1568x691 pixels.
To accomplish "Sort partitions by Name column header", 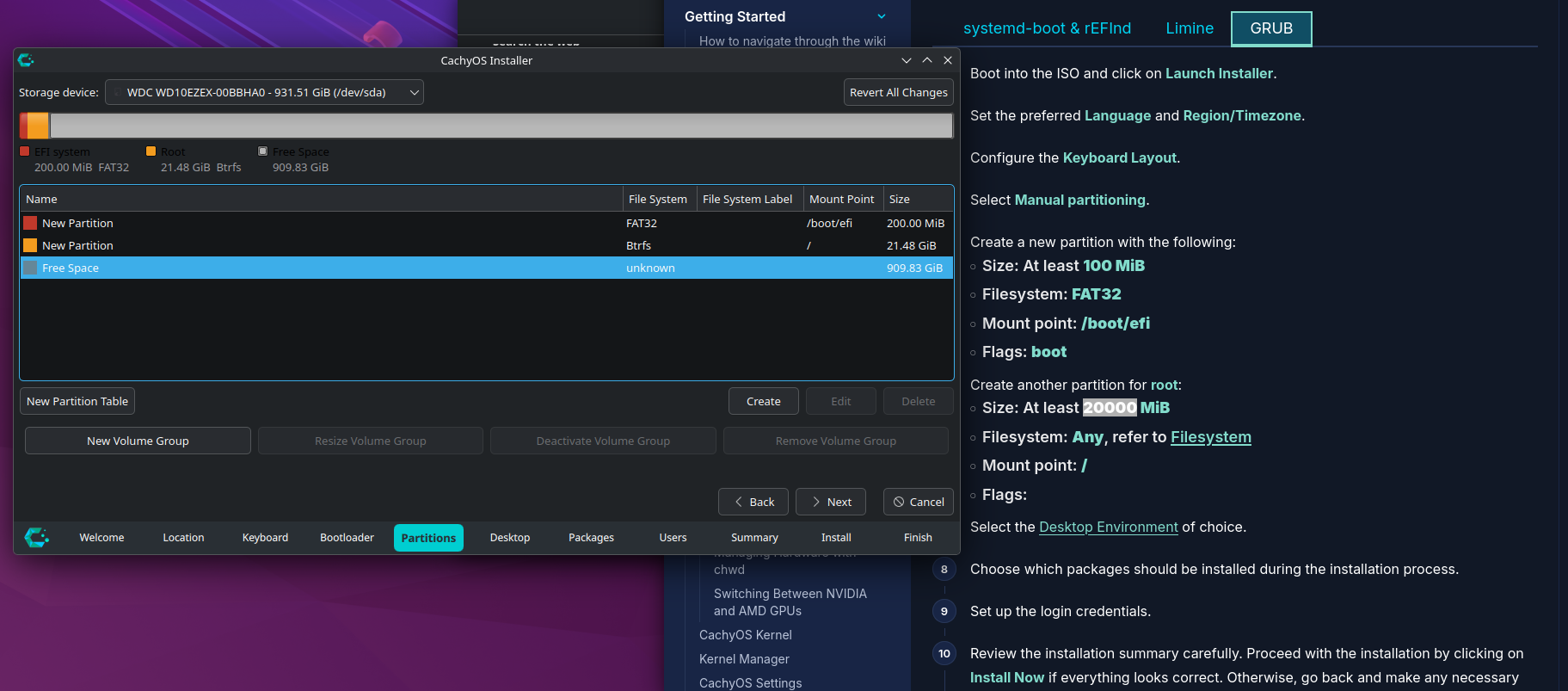I will coord(322,199).
